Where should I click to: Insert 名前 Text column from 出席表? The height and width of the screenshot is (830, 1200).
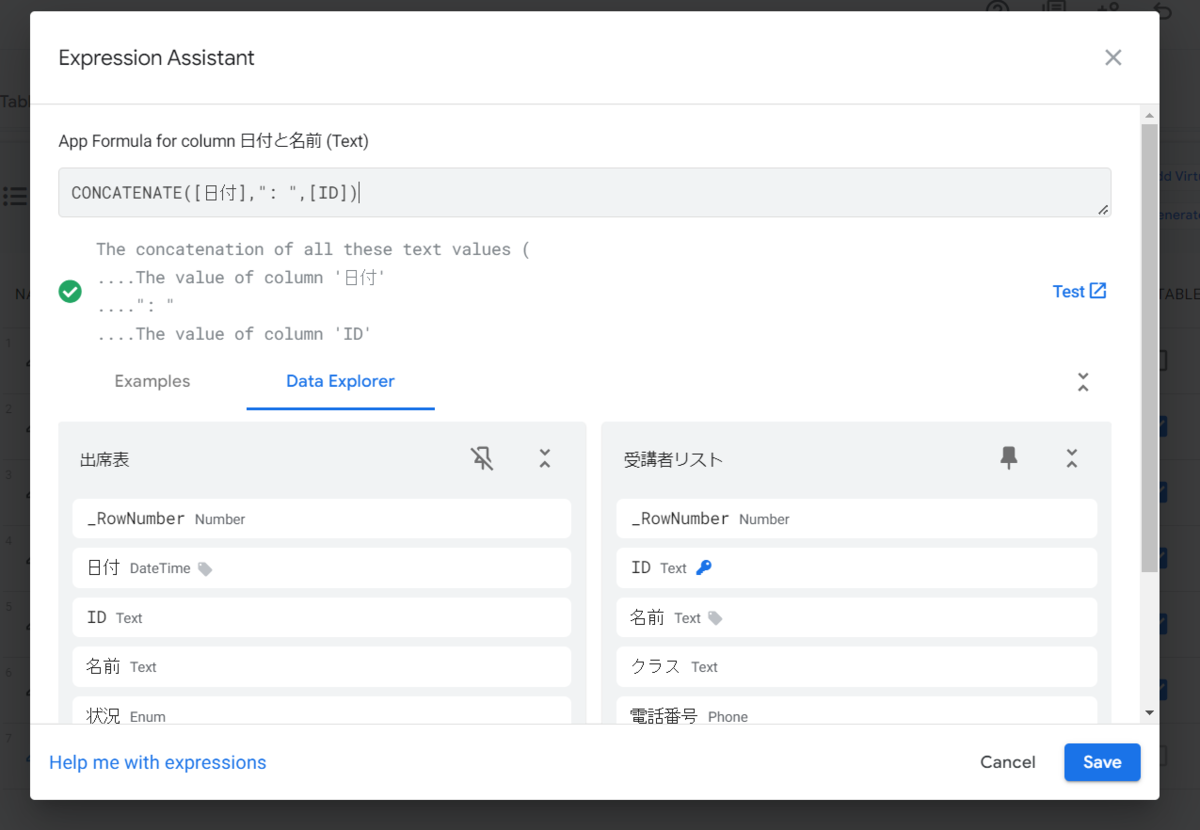pyautogui.click(x=322, y=667)
